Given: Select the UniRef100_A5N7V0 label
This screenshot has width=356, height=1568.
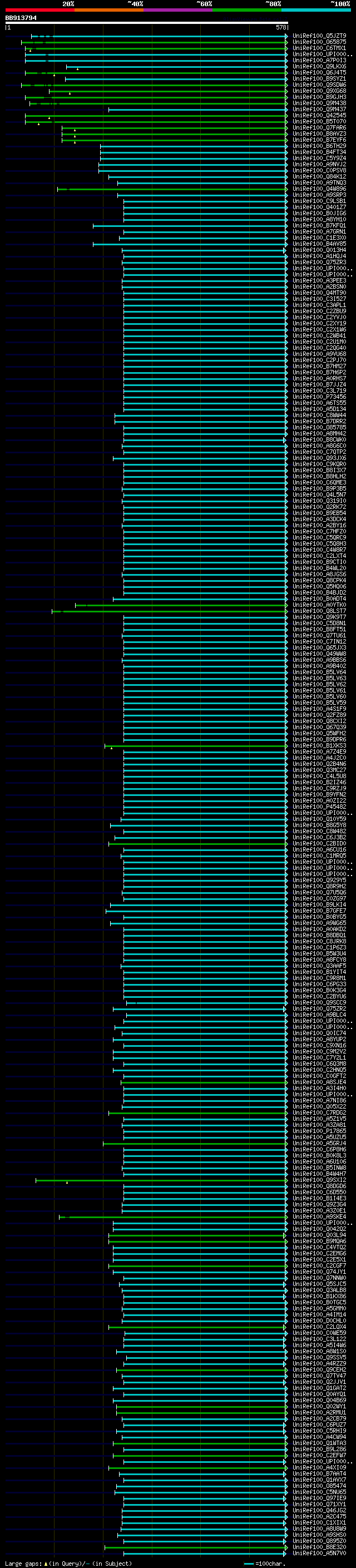Looking at the screenshot, I should click(319, 1553).
